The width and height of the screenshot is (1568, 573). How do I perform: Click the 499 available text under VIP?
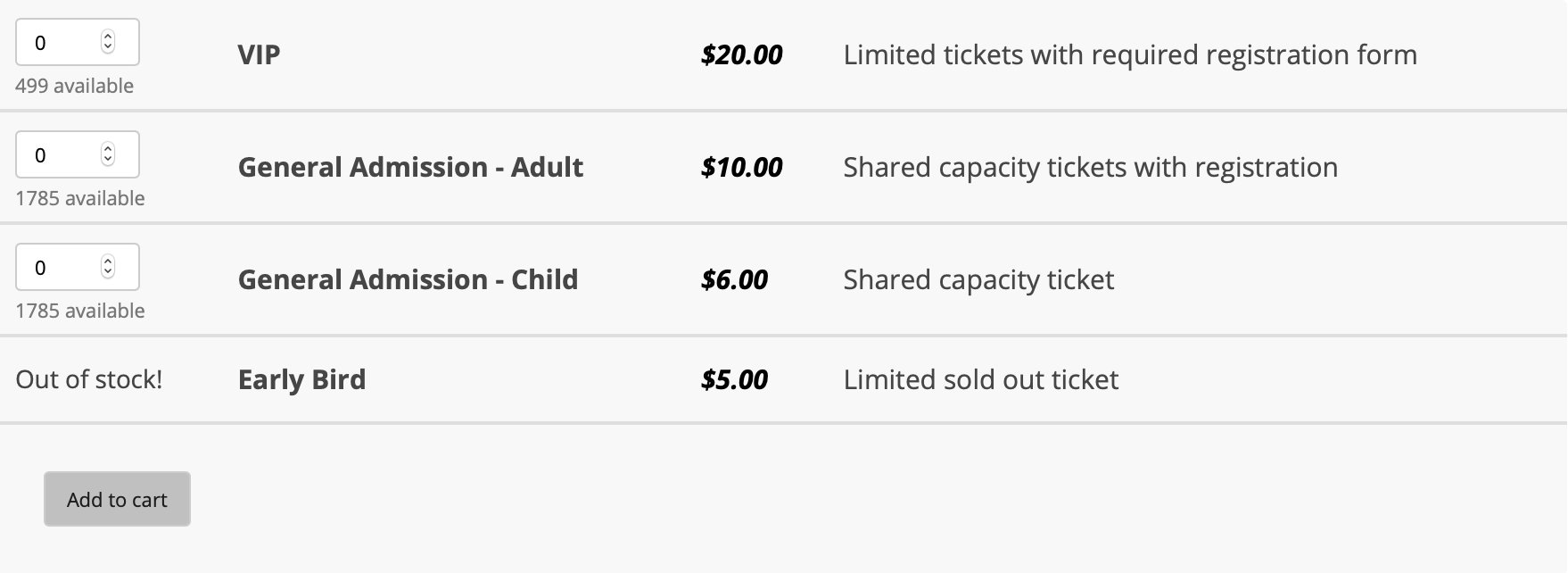pyautogui.click(x=74, y=86)
